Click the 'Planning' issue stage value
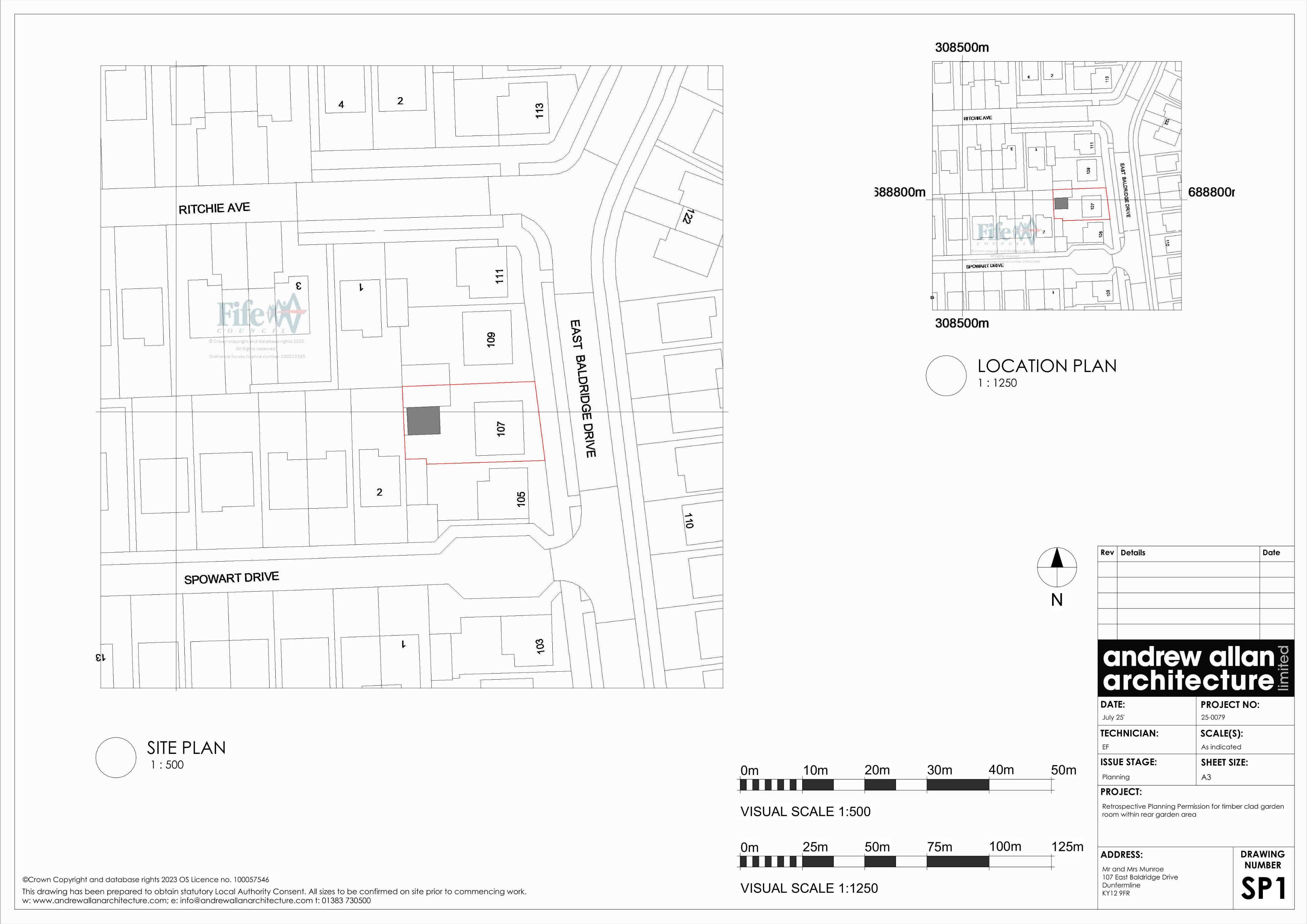 tap(1116, 777)
